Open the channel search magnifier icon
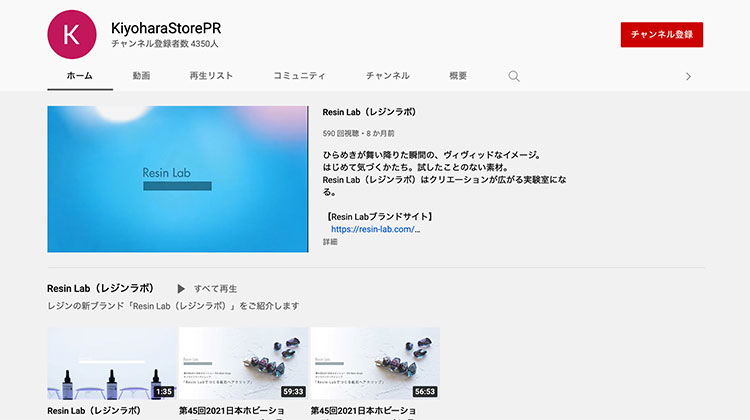Image resolution: width=750 pixels, height=420 pixels. click(x=514, y=76)
